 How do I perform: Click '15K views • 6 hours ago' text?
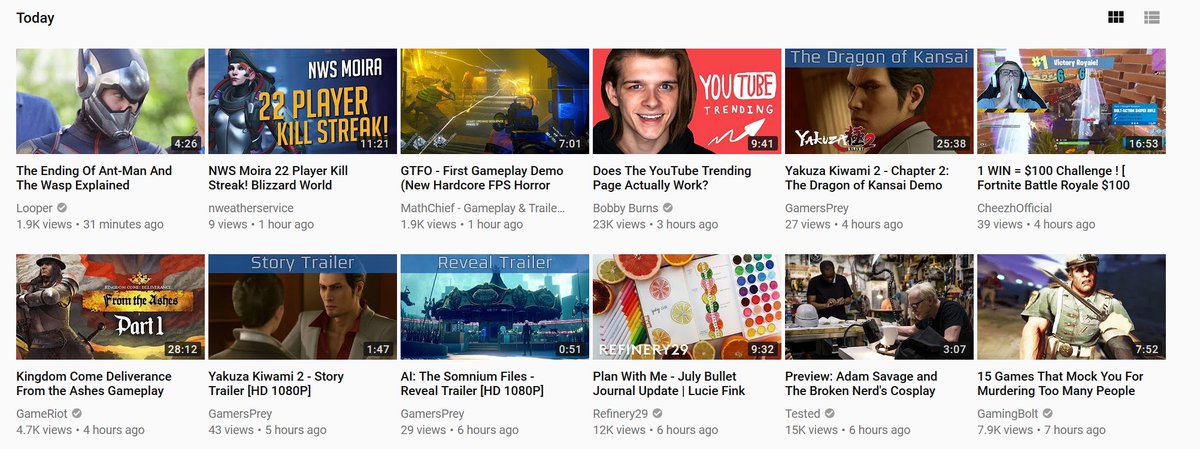848,431
